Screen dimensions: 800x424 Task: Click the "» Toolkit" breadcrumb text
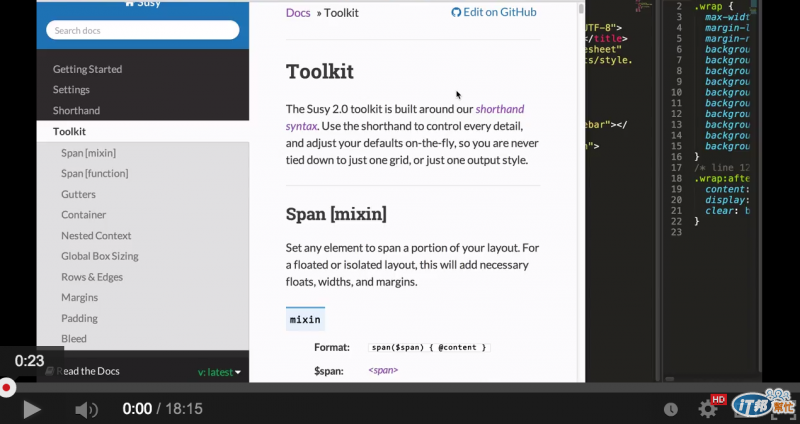coord(337,13)
